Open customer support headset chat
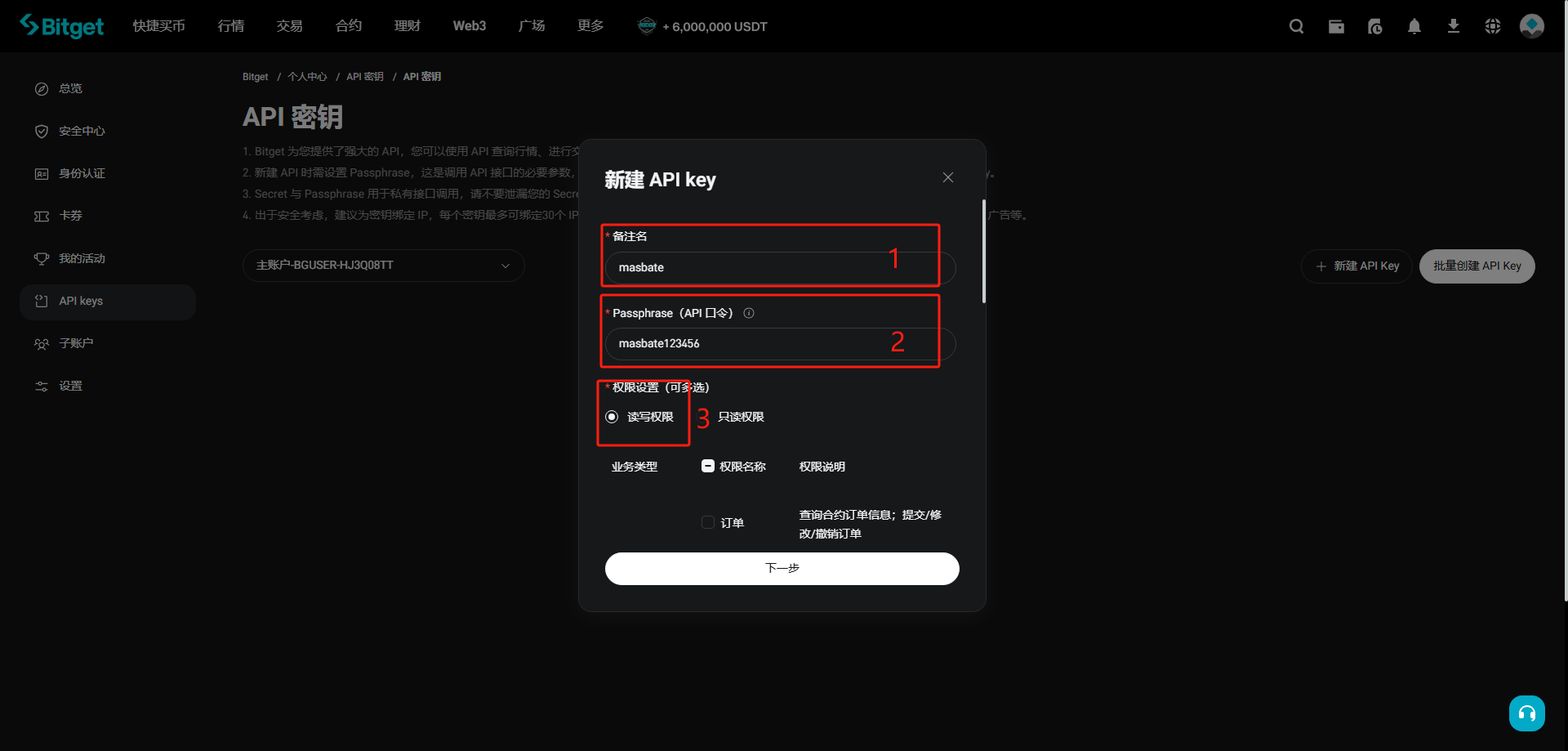 click(1527, 713)
